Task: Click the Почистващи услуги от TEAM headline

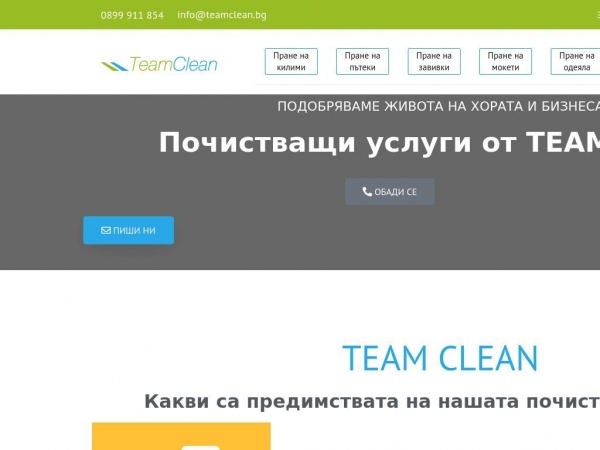Action: click(x=379, y=142)
